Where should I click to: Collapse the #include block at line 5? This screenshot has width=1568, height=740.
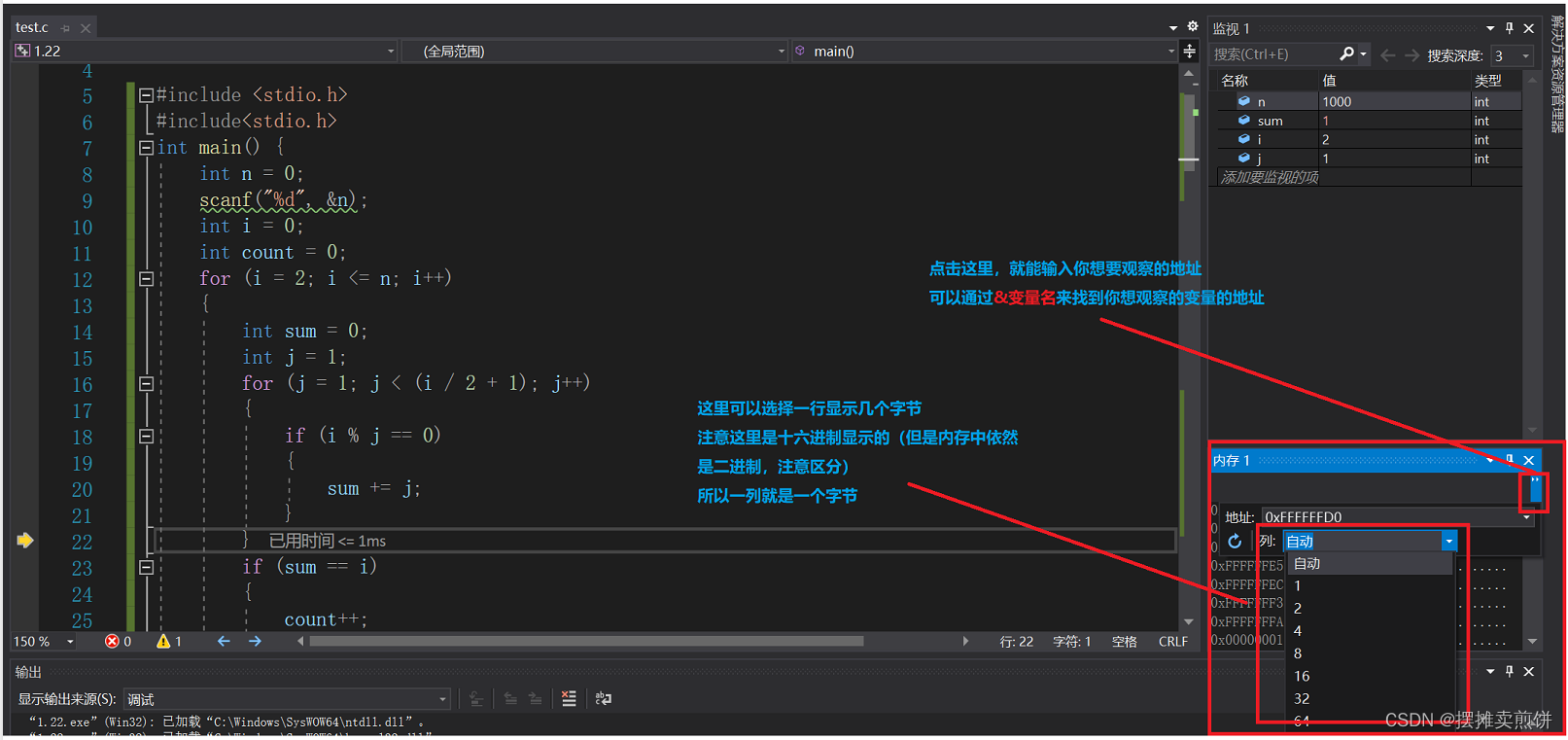tap(146, 95)
